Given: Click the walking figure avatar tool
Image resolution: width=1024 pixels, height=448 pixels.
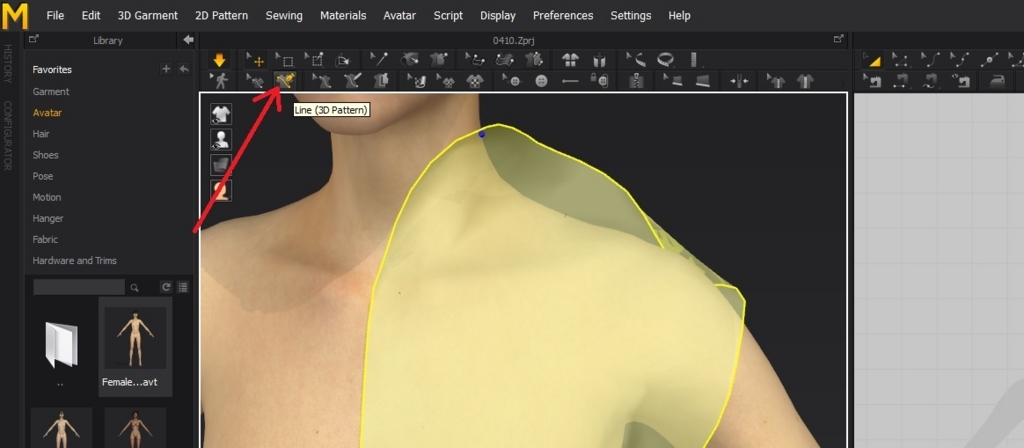Looking at the screenshot, I should pos(219,81).
